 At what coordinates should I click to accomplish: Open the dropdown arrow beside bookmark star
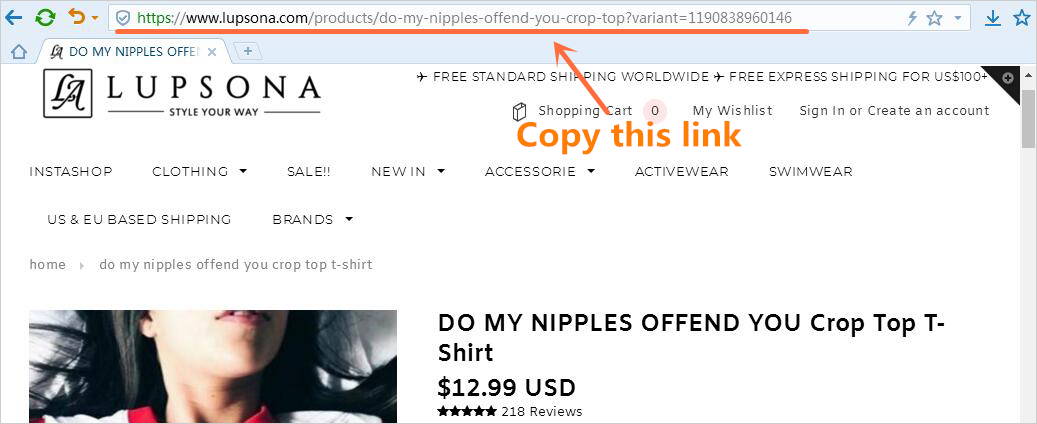(958, 19)
